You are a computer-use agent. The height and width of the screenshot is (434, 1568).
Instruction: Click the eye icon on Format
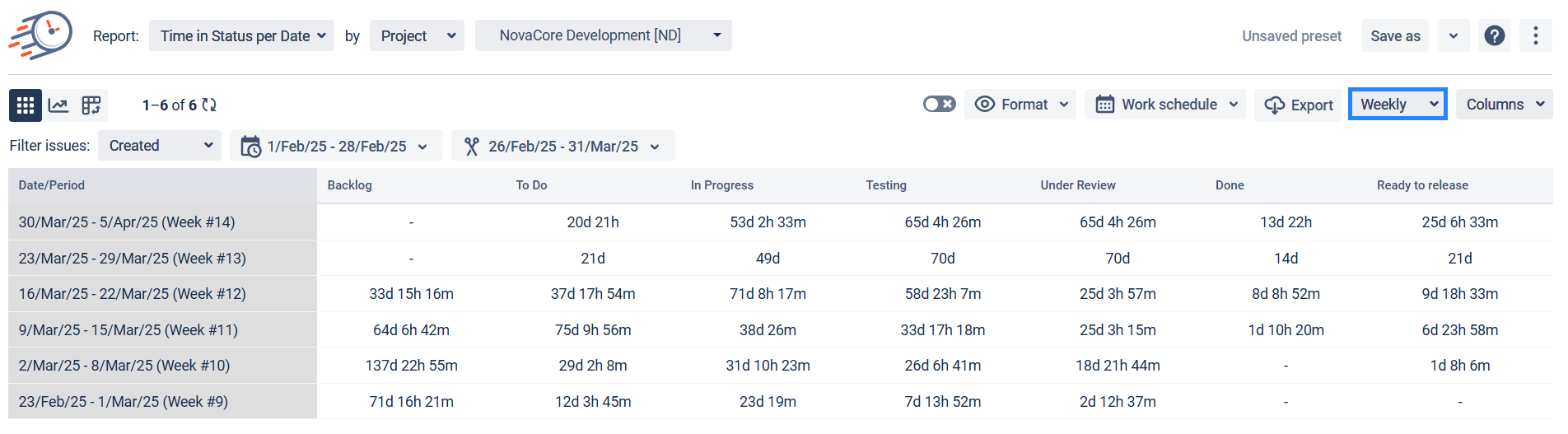(x=985, y=105)
